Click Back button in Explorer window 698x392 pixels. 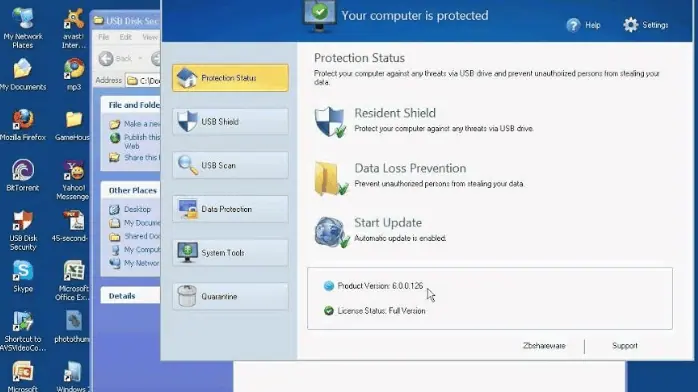point(115,58)
